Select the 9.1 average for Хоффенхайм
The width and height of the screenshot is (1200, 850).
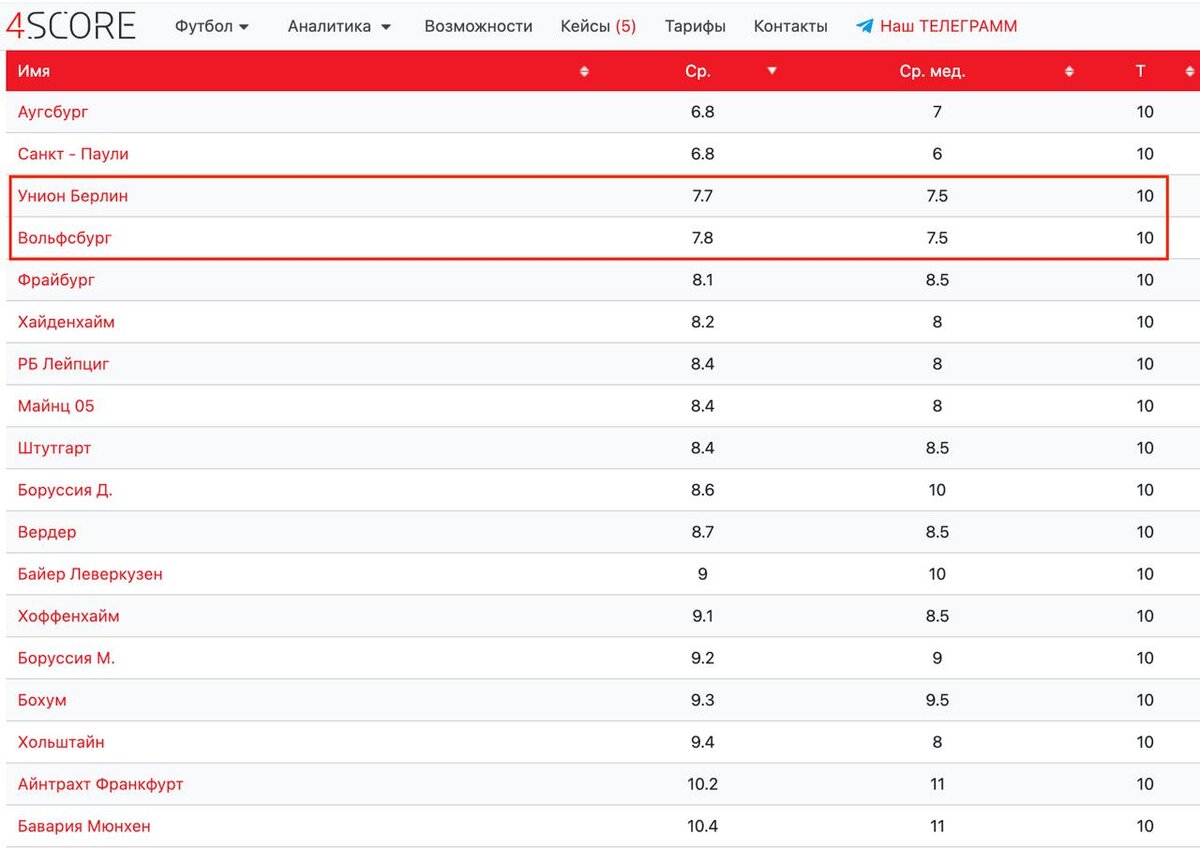703,616
